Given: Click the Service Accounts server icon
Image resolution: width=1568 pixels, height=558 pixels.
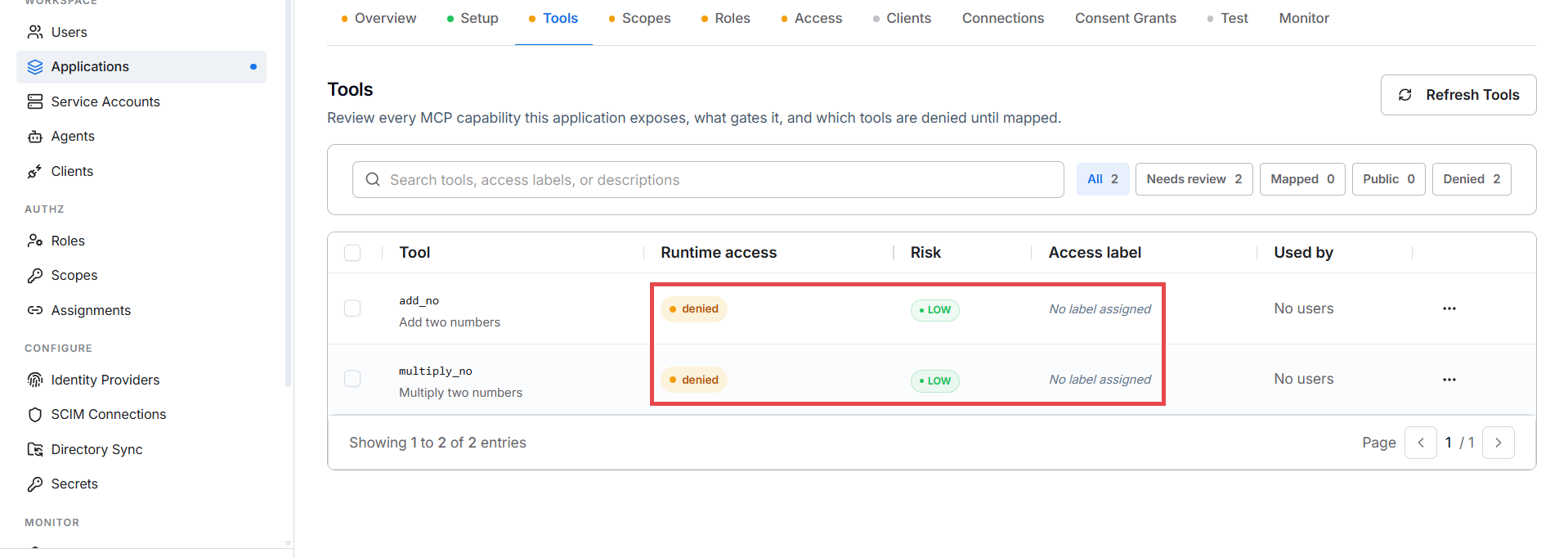Looking at the screenshot, I should (x=35, y=101).
